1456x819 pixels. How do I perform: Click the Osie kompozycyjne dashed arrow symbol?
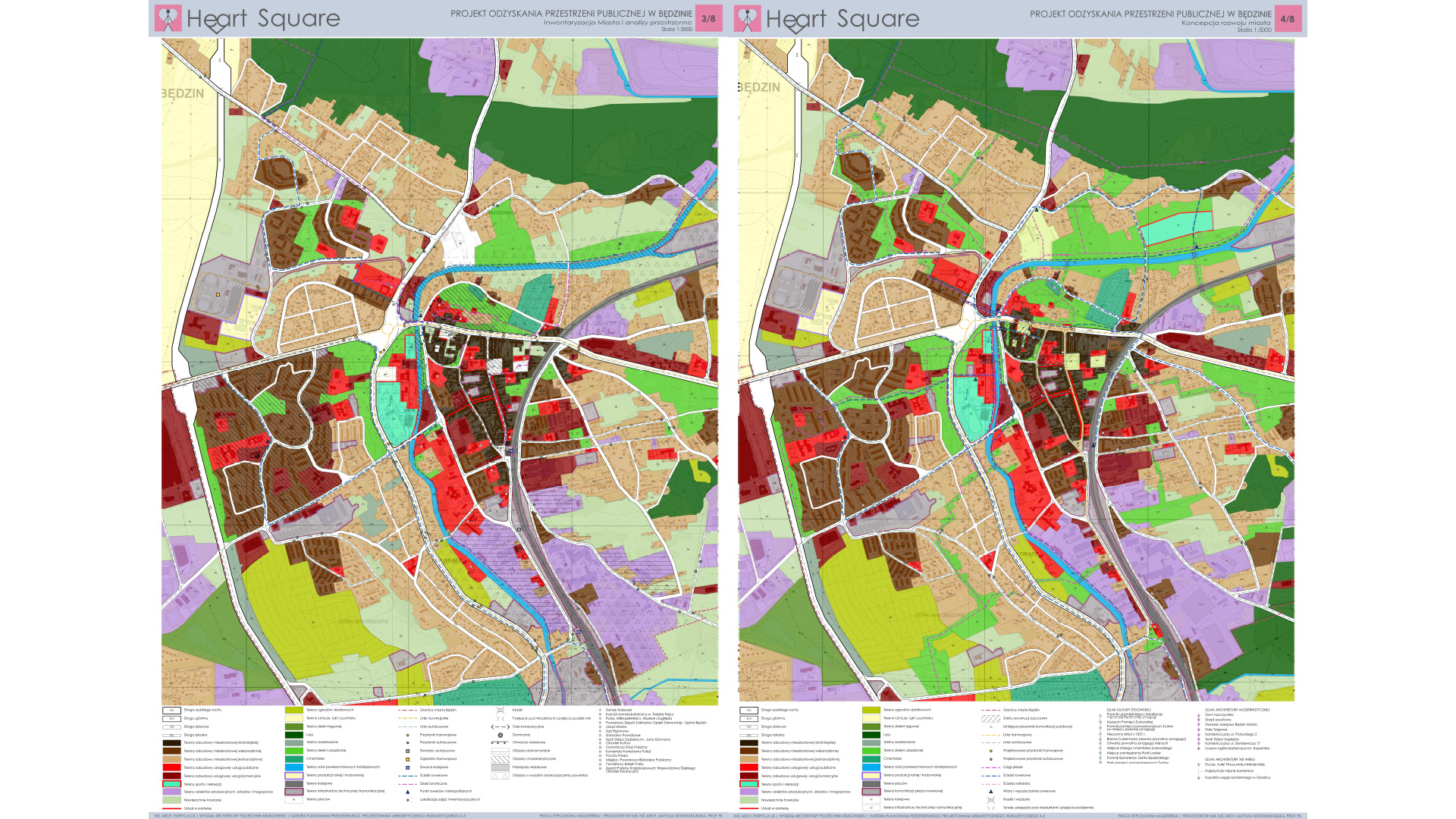500,726
